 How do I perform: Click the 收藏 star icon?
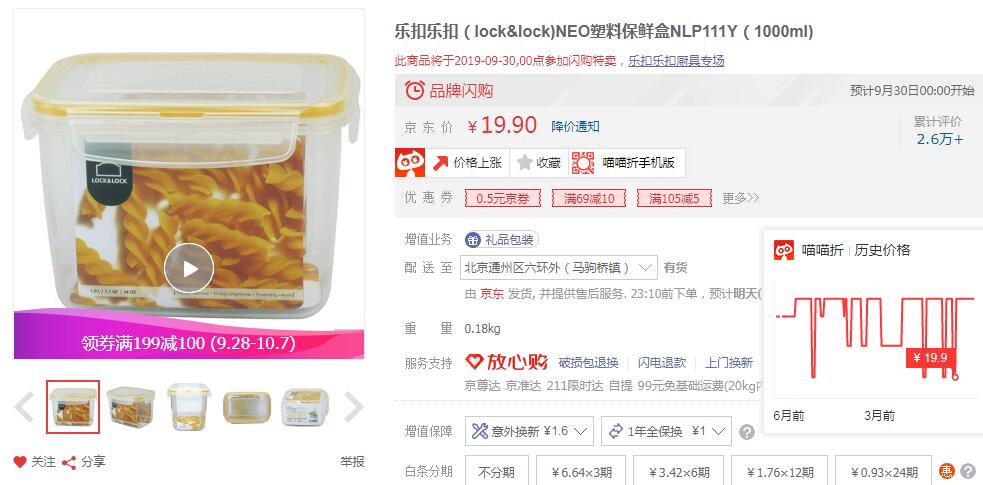(x=525, y=163)
